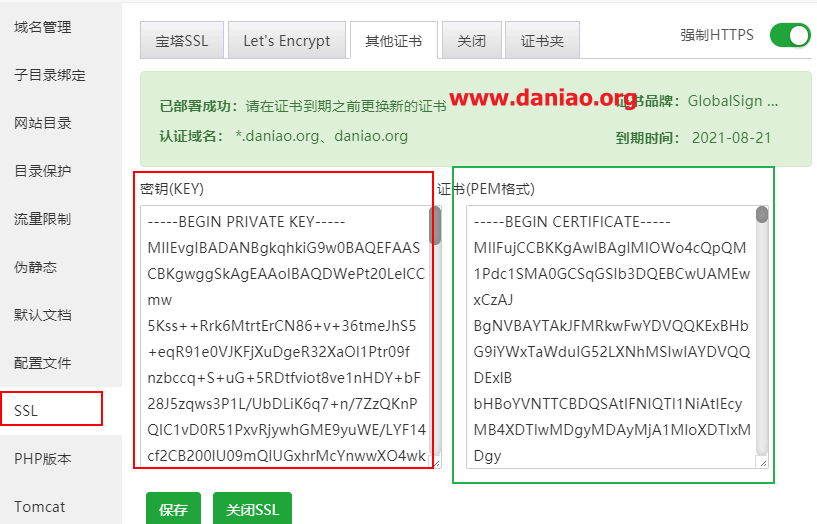Viewport: 817px width, 524px height.
Task: Click the 关闭SSL button
Action: [252, 508]
